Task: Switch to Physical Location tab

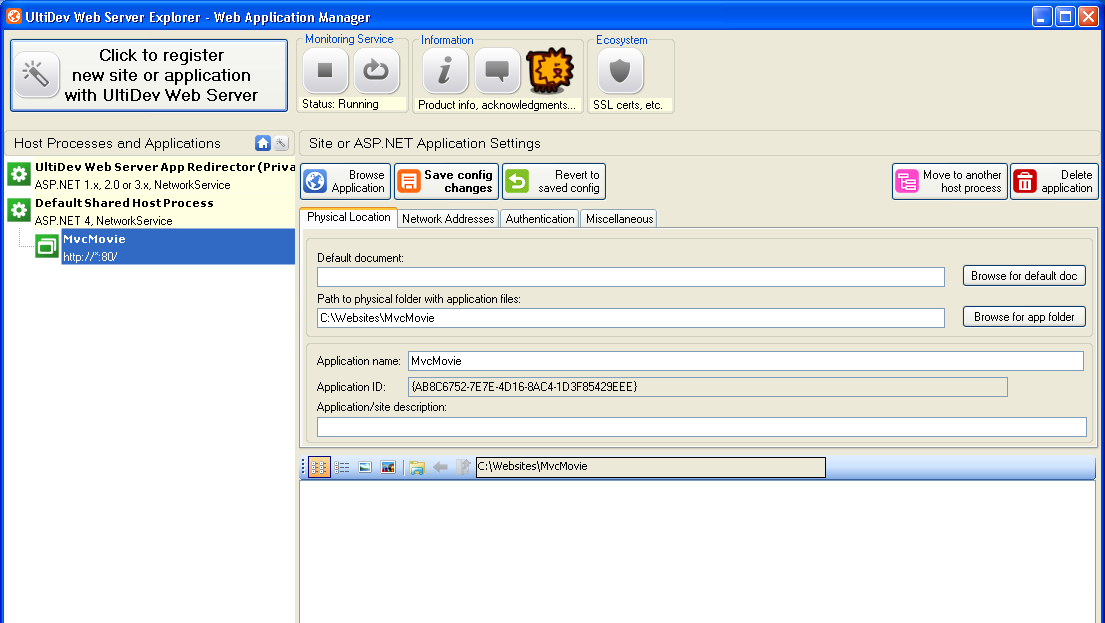Action: pyautogui.click(x=348, y=217)
